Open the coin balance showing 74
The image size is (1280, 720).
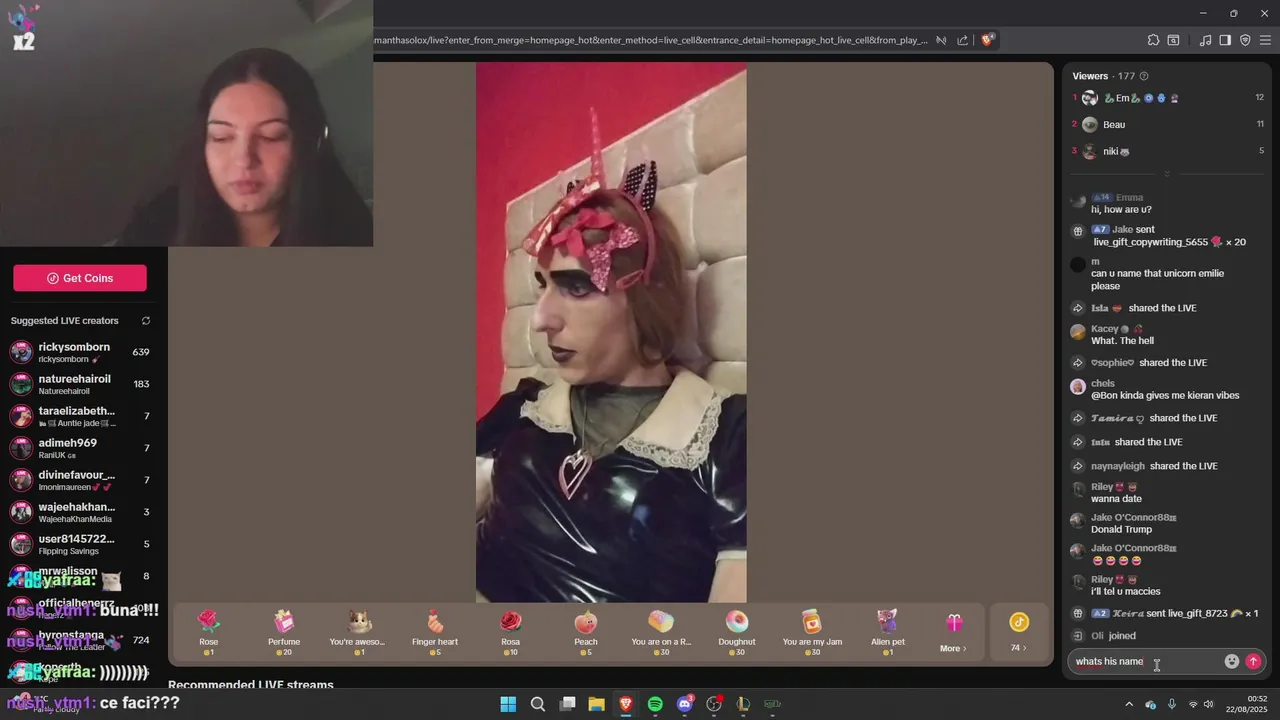[1018, 633]
